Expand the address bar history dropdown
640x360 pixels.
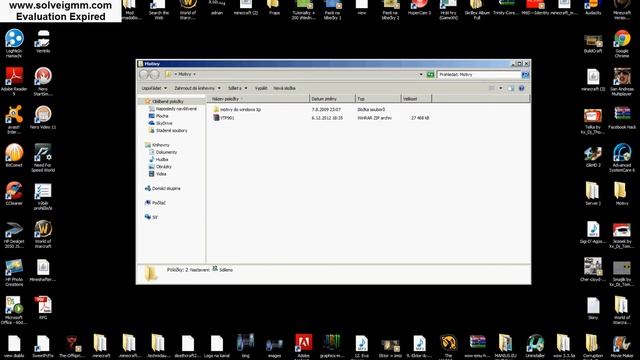pyautogui.click(x=421, y=74)
